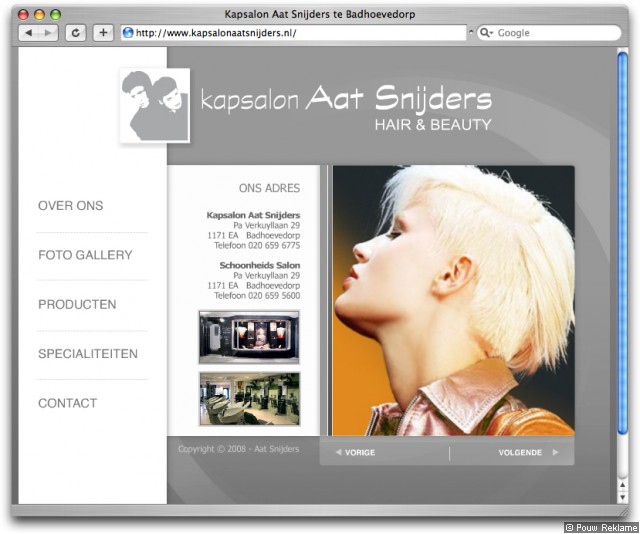Open the PRODUCTEN menu item
The image size is (640, 534).
[x=77, y=305]
